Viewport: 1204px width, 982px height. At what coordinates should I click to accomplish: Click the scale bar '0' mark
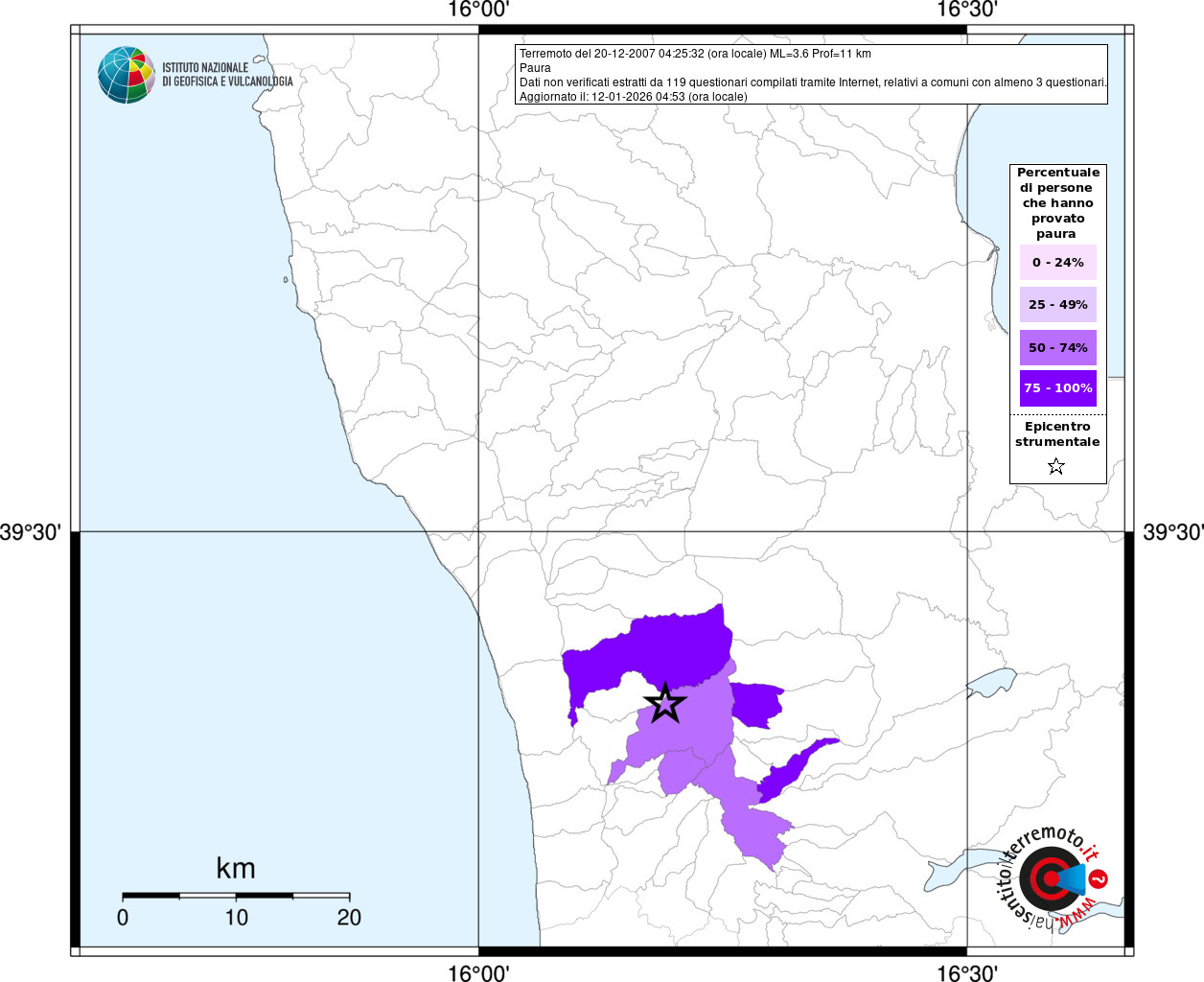123,918
